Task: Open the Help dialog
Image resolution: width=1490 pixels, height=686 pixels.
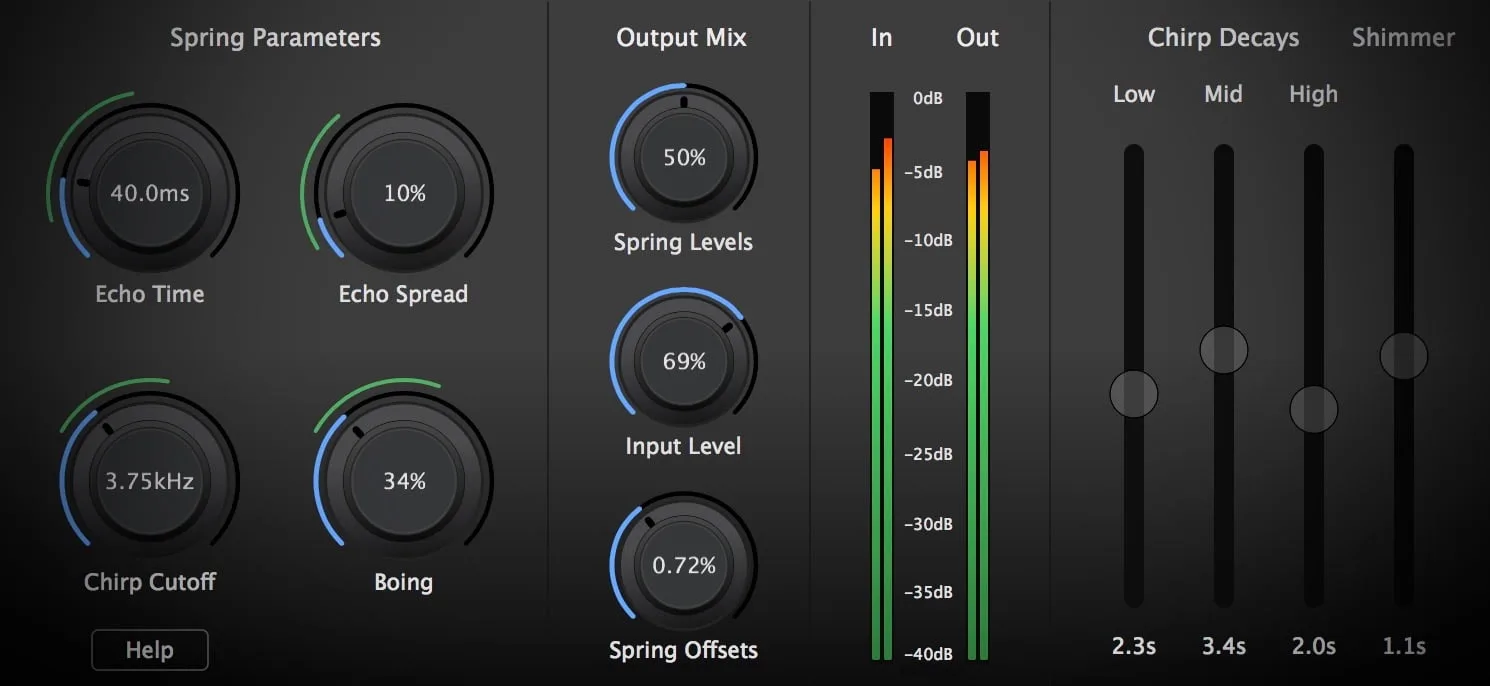Action: tap(149, 649)
